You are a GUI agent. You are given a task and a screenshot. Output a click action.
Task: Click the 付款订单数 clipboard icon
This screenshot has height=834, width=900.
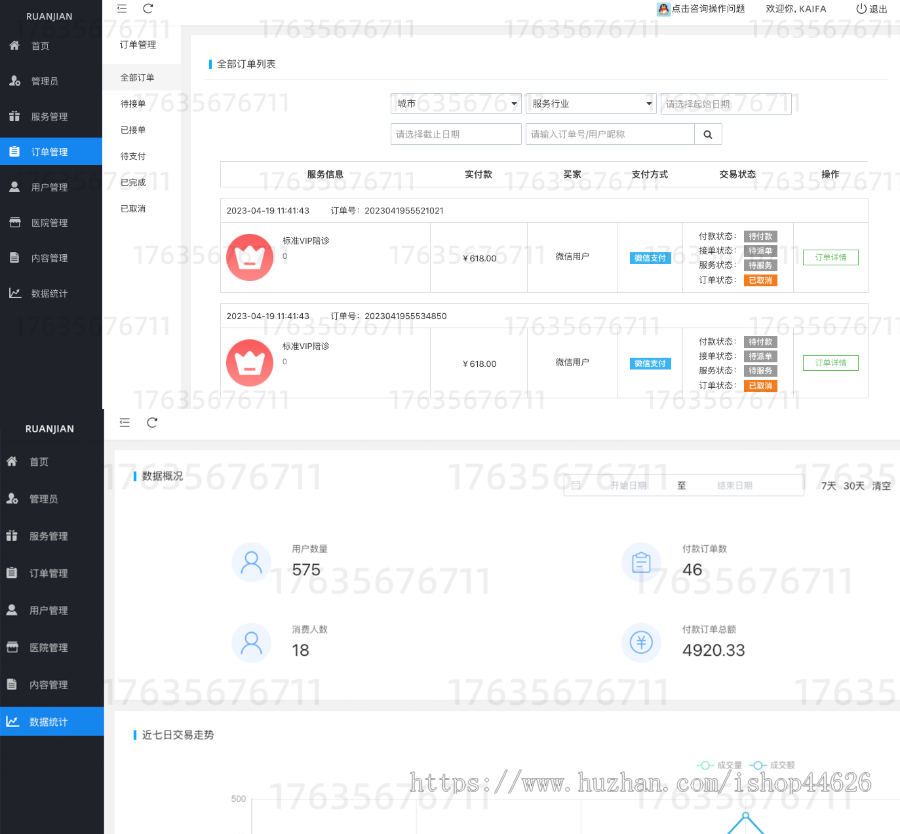click(641, 563)
